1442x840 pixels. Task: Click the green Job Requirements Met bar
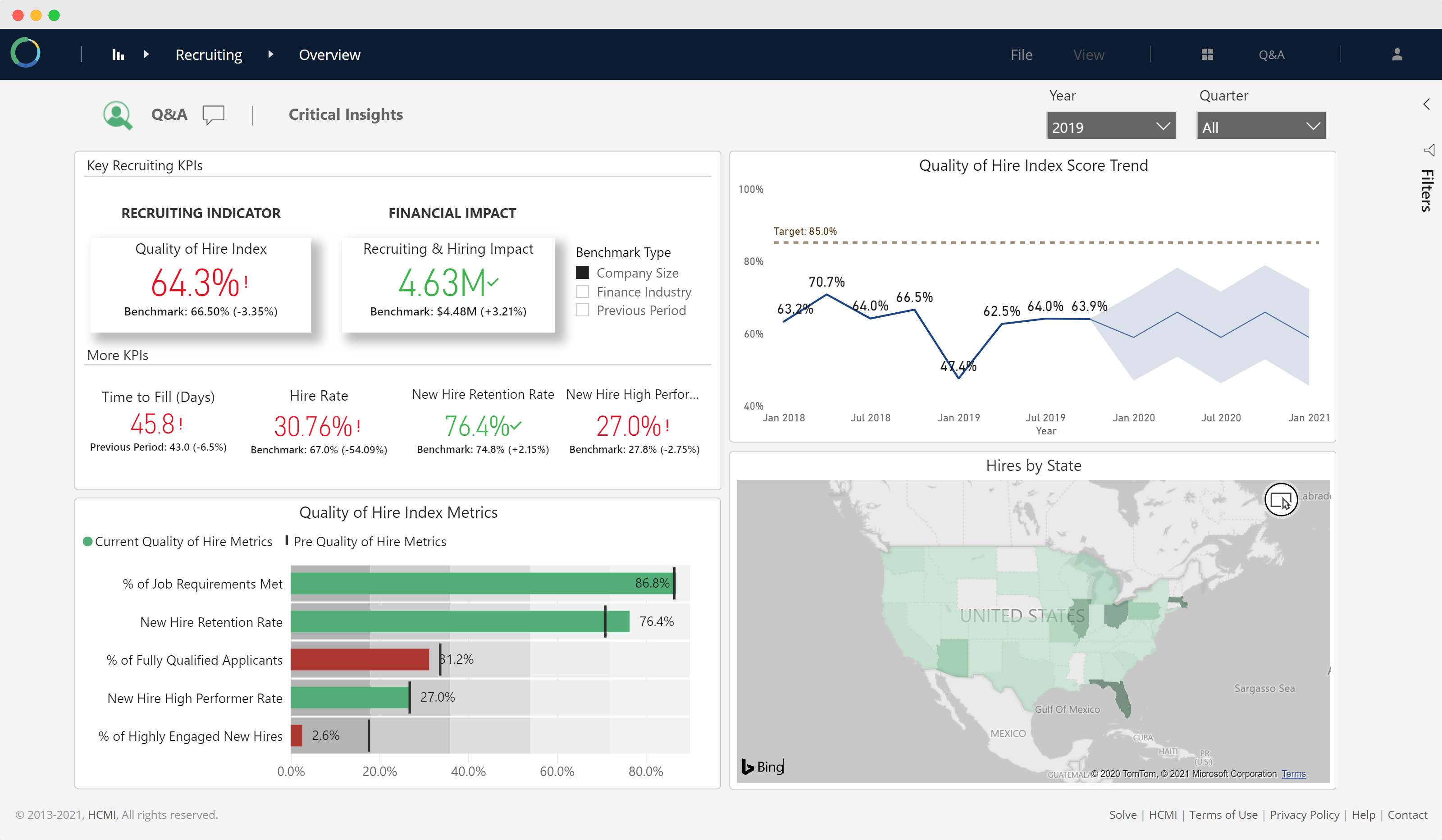[x=482, y=583]
